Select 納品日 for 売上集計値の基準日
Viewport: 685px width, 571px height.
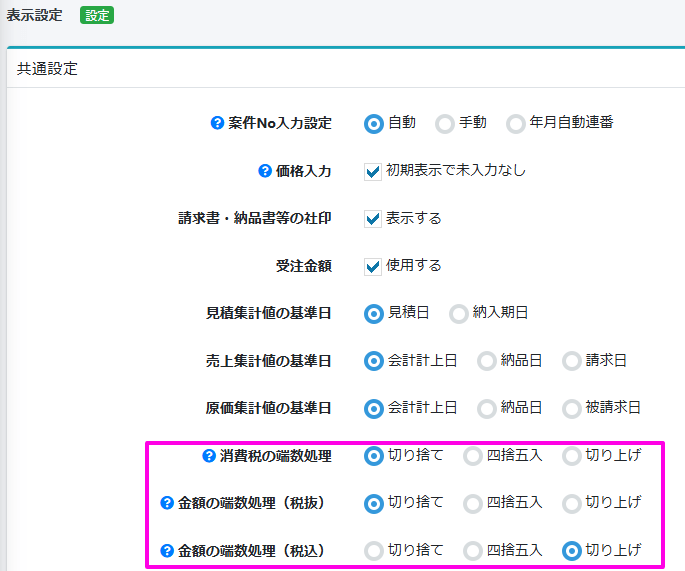(487, 361)
